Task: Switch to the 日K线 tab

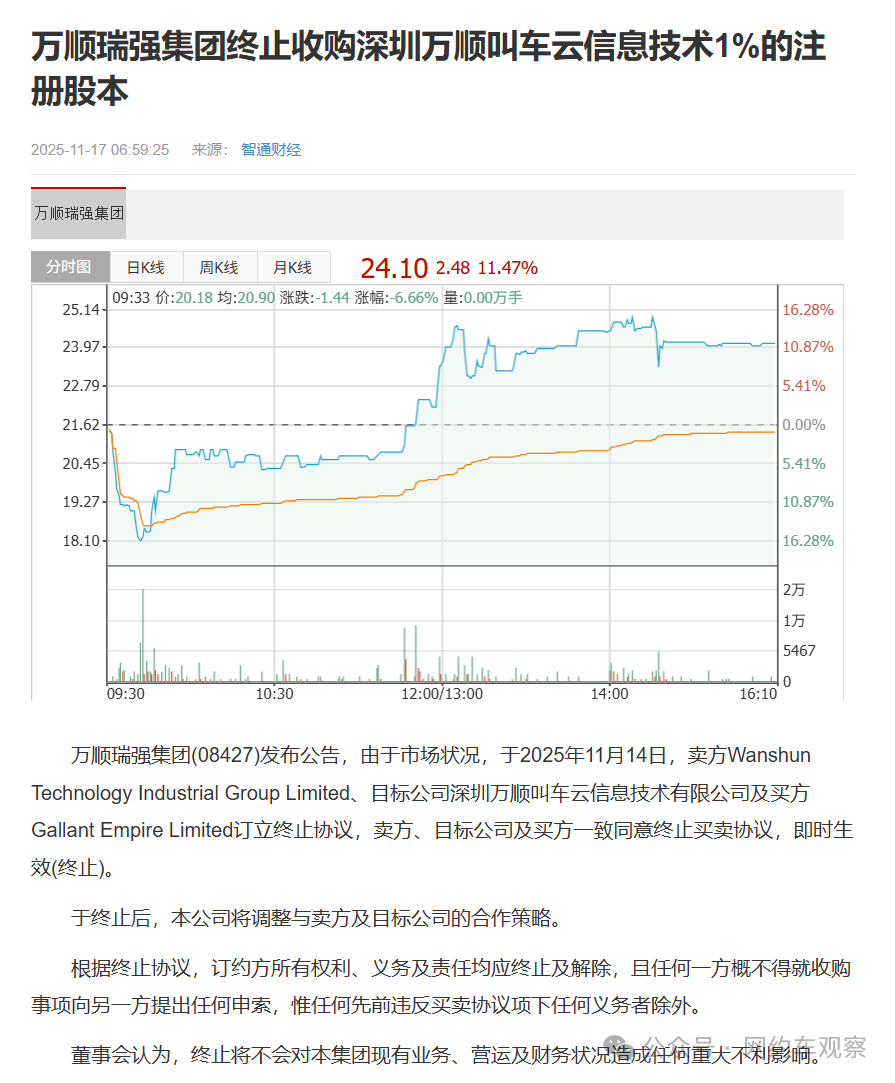Action: pyautogui.click(x=145, y=267)
